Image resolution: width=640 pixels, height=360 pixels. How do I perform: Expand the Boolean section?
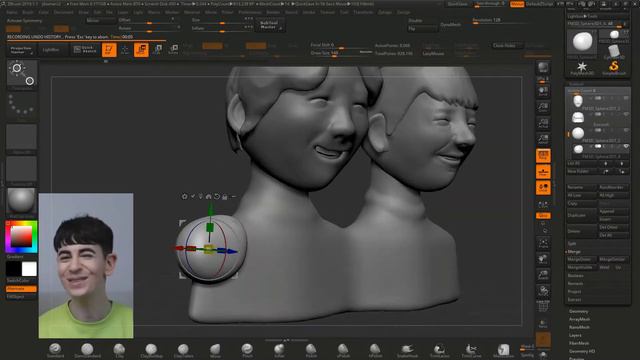[x=575, y=276]
